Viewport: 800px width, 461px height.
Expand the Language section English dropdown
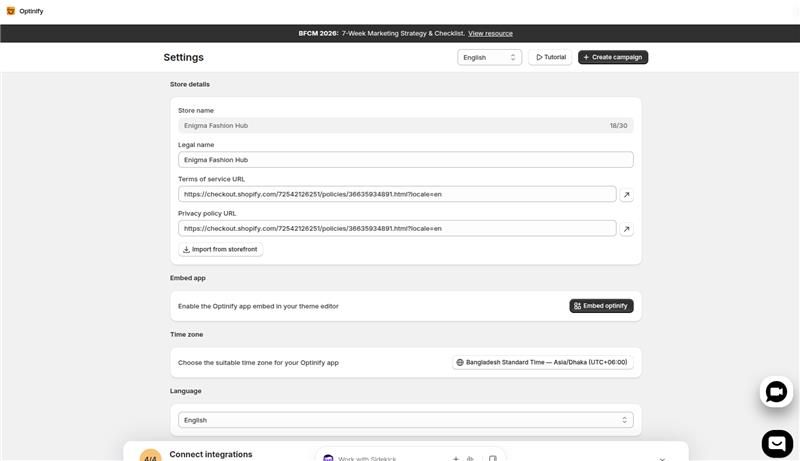(x=406, y=420)
